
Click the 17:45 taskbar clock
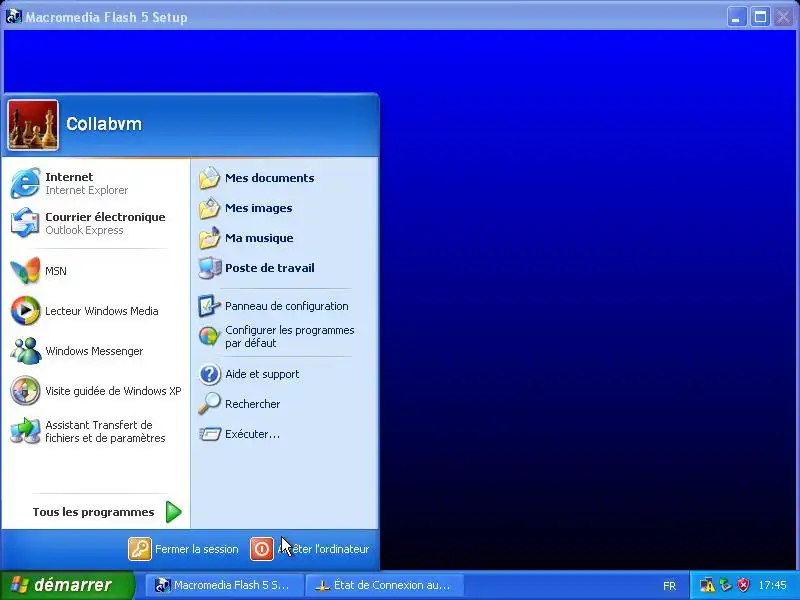pos(772,585)
